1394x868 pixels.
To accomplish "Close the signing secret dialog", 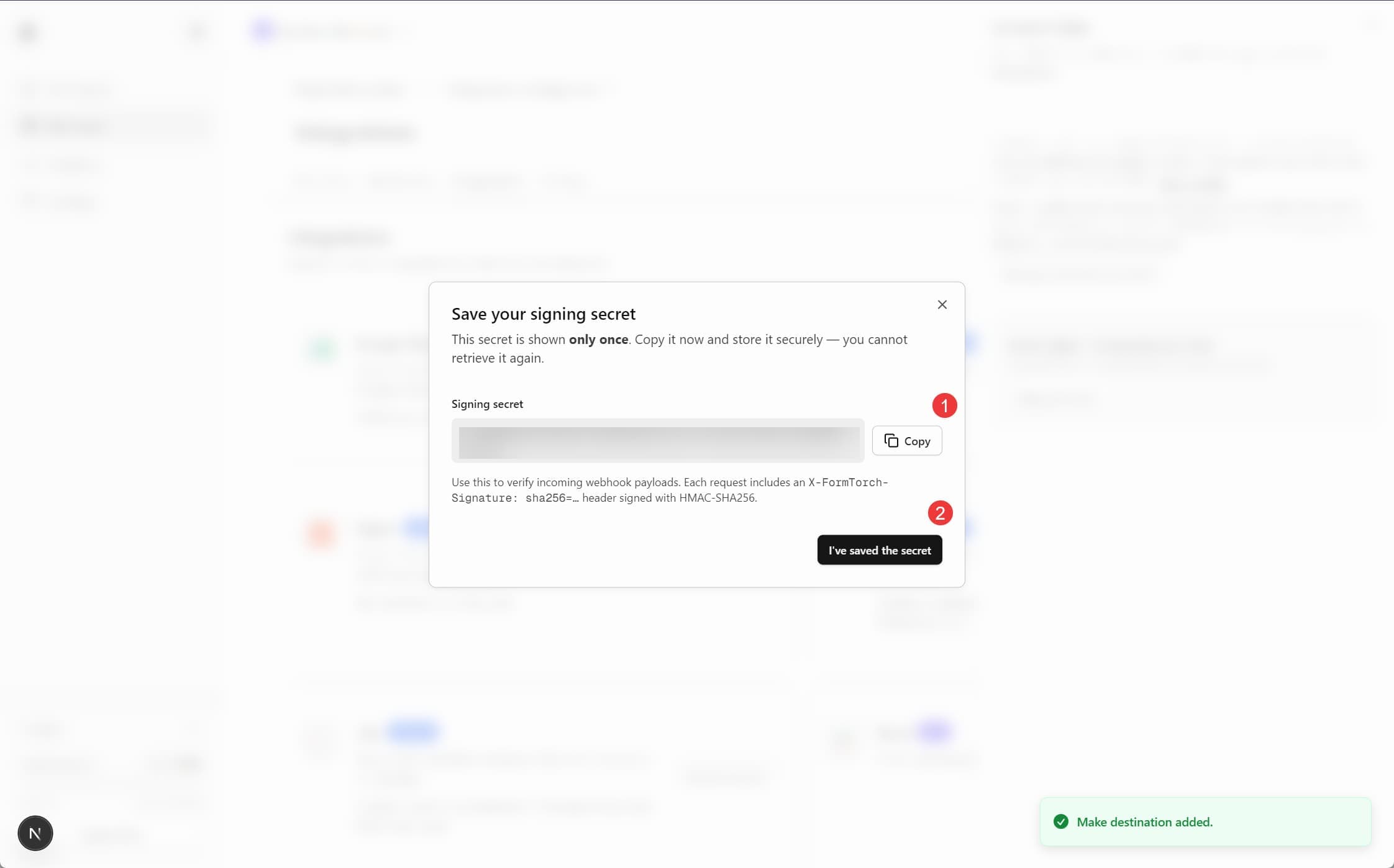I will tap(942, 305).
